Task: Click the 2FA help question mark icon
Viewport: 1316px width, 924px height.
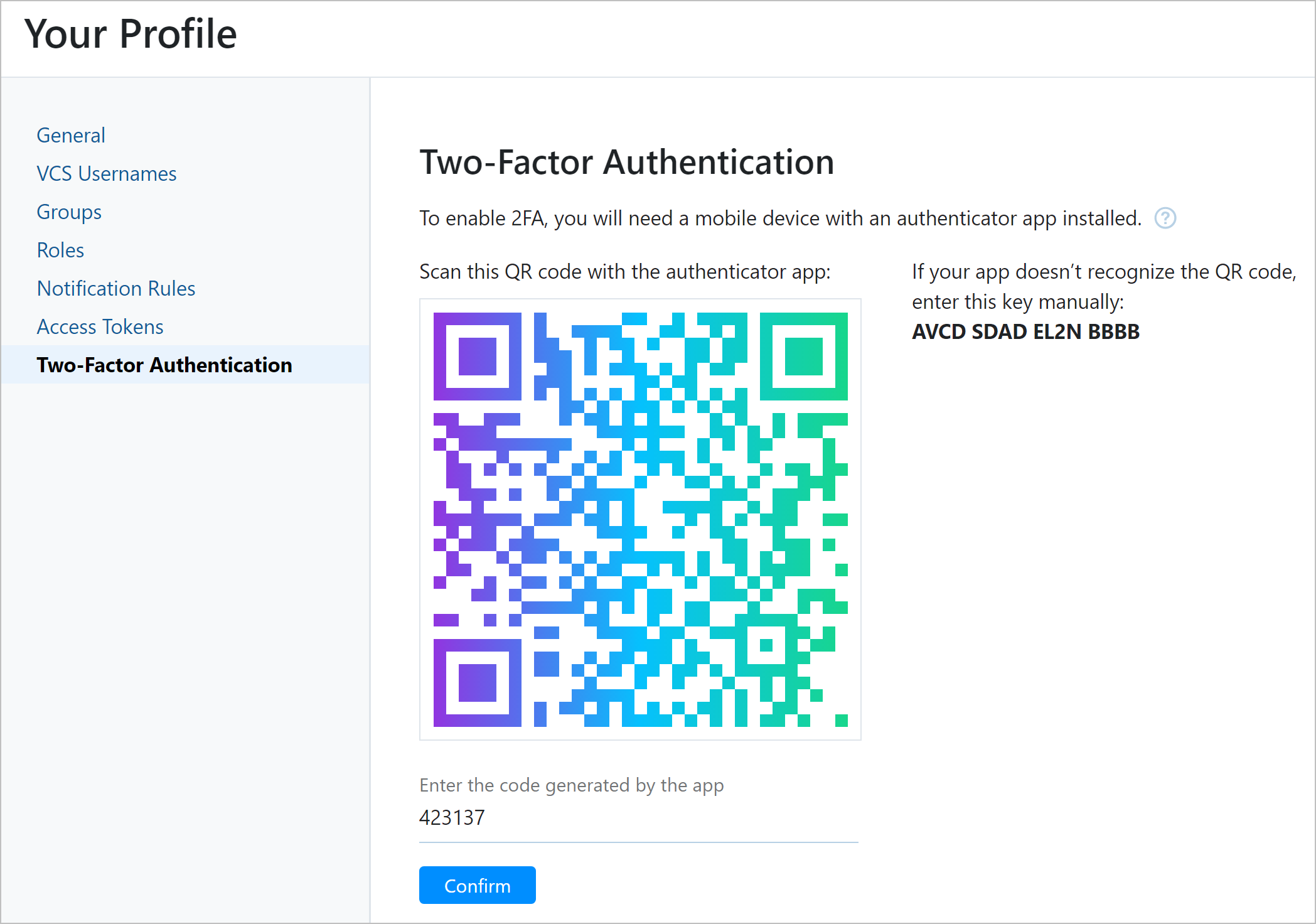Action: (1165, 218)
